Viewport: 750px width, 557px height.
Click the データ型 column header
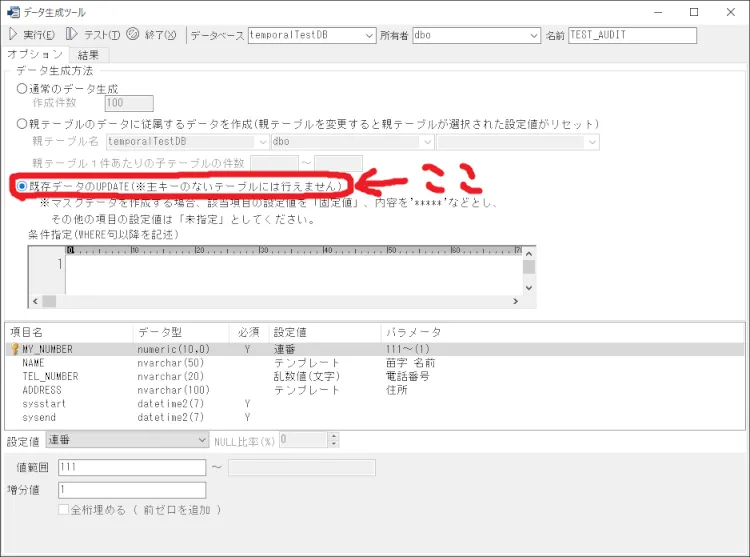pos(181,332)
